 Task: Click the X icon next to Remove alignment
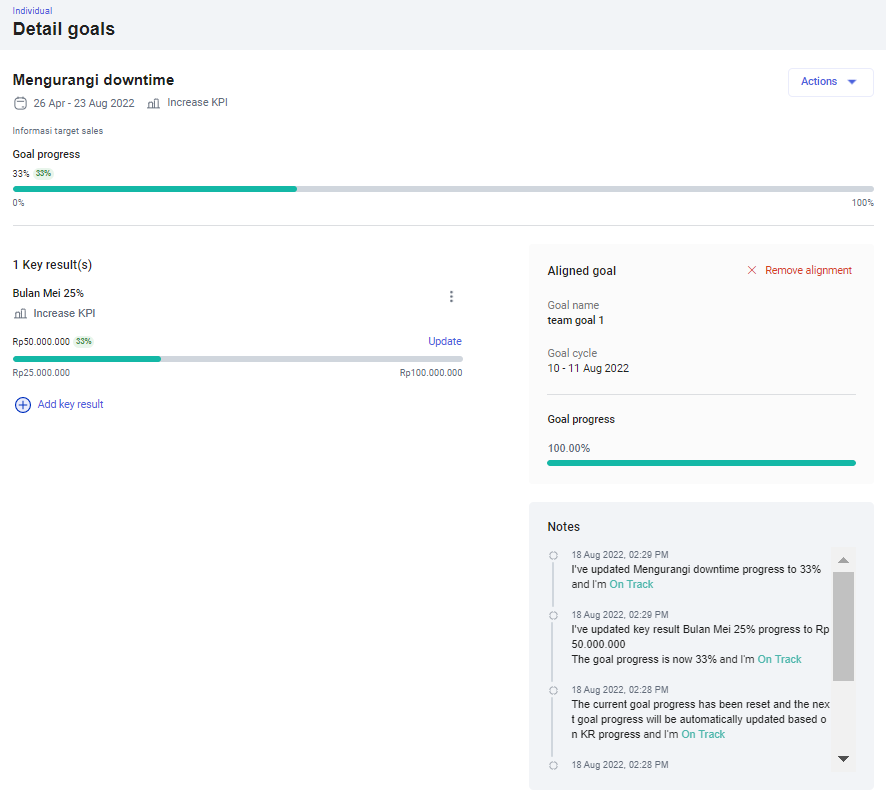click(x=751, y=270)
